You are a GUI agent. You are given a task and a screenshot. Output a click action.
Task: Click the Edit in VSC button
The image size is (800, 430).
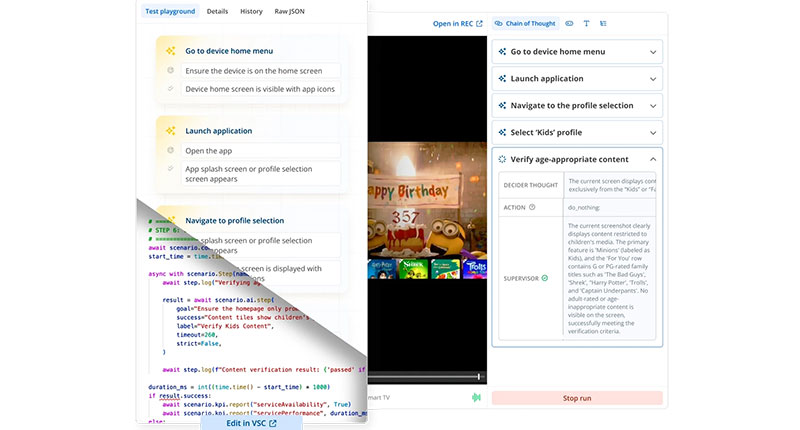251,423
